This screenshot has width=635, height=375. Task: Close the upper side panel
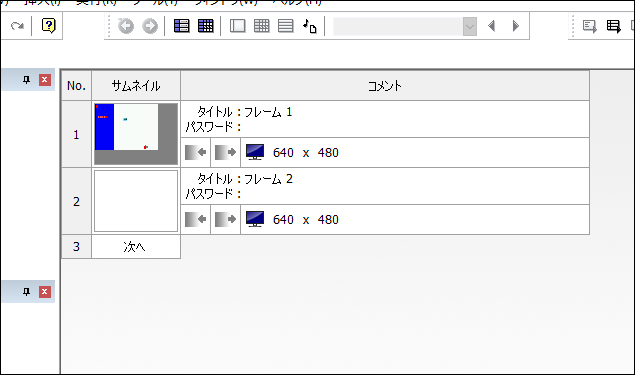tap(45, 80)
